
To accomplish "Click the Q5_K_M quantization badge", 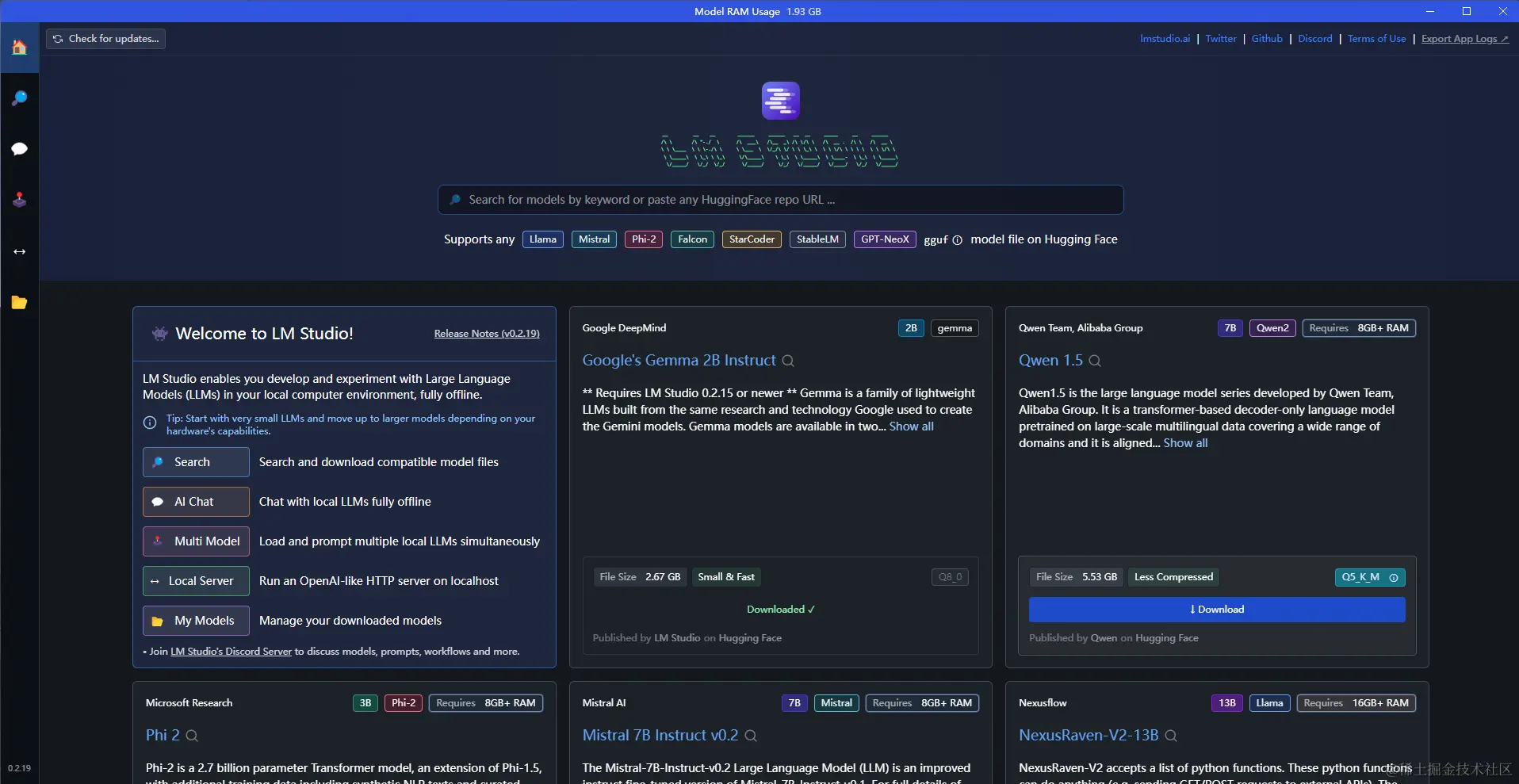I will (1369, 578).
